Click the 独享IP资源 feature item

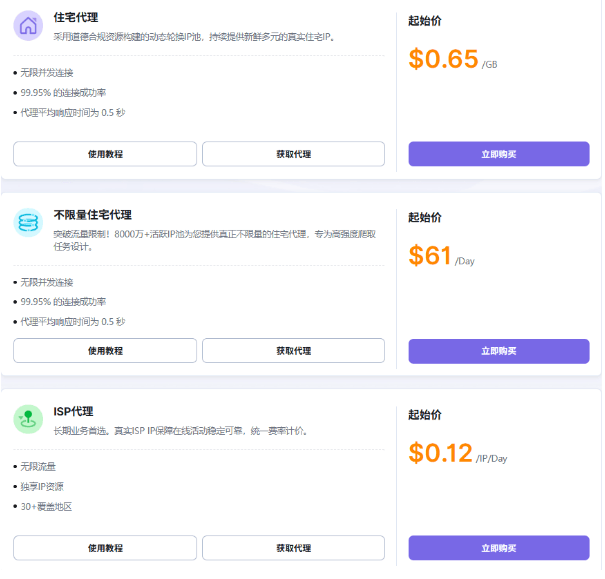click(x=42, y=487)
